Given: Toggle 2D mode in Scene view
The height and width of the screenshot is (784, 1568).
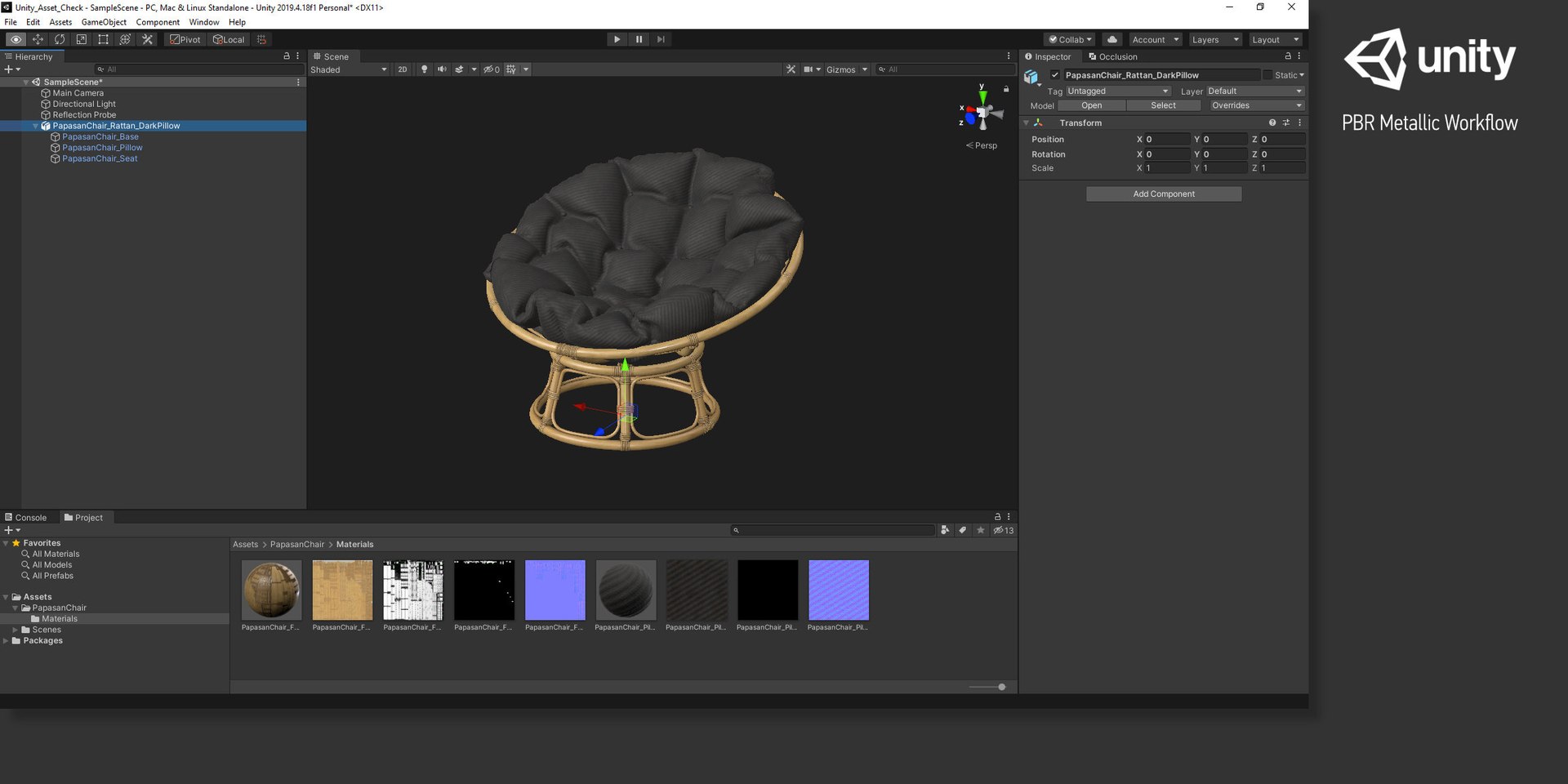Looking at the screenshot, I should pyautogui.click(x=402, y=69).
